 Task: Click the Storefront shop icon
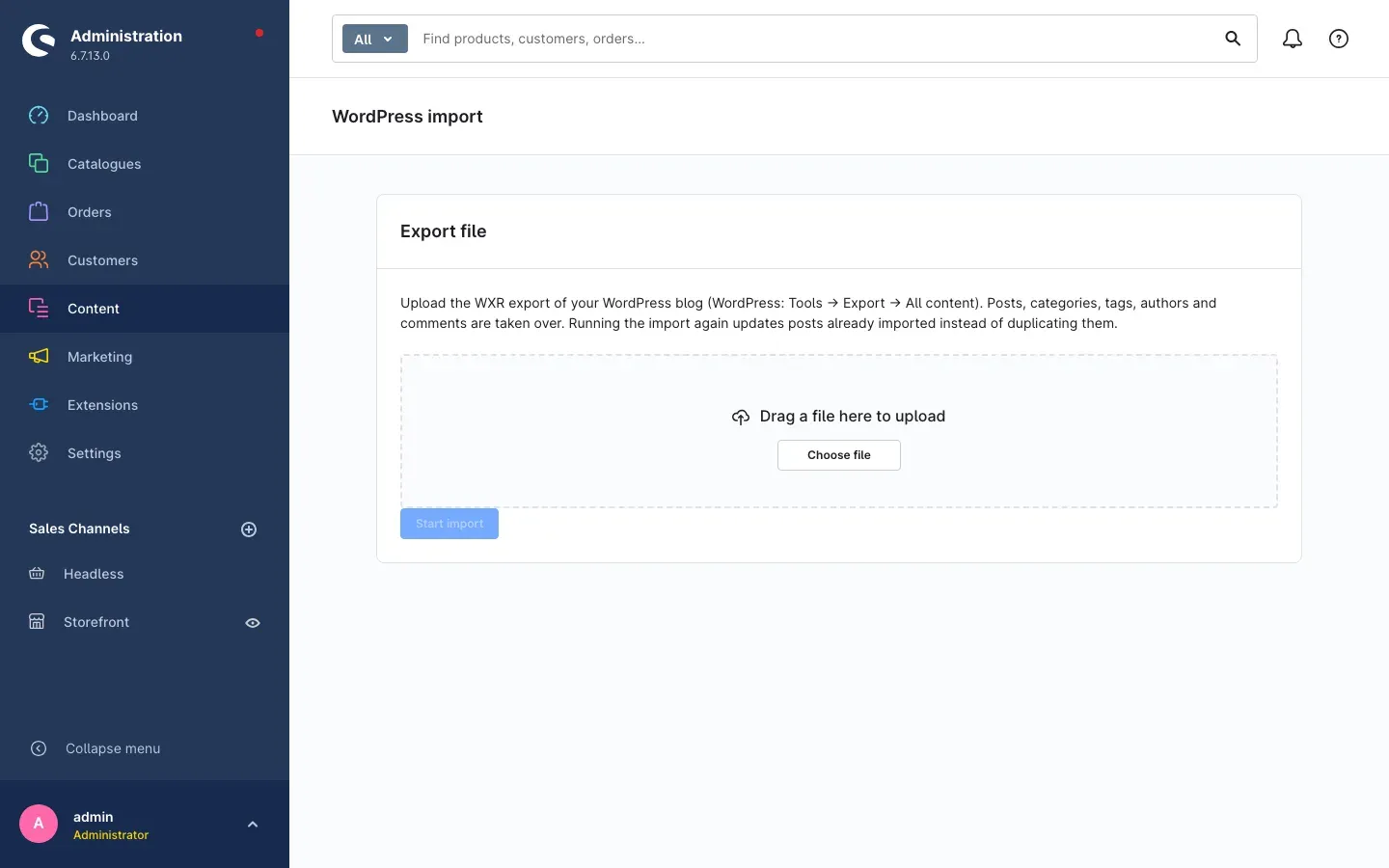(37, 622)
